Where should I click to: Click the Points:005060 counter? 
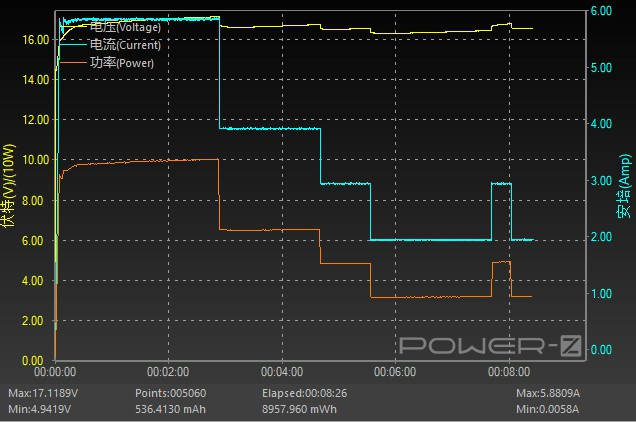(172, 392)
